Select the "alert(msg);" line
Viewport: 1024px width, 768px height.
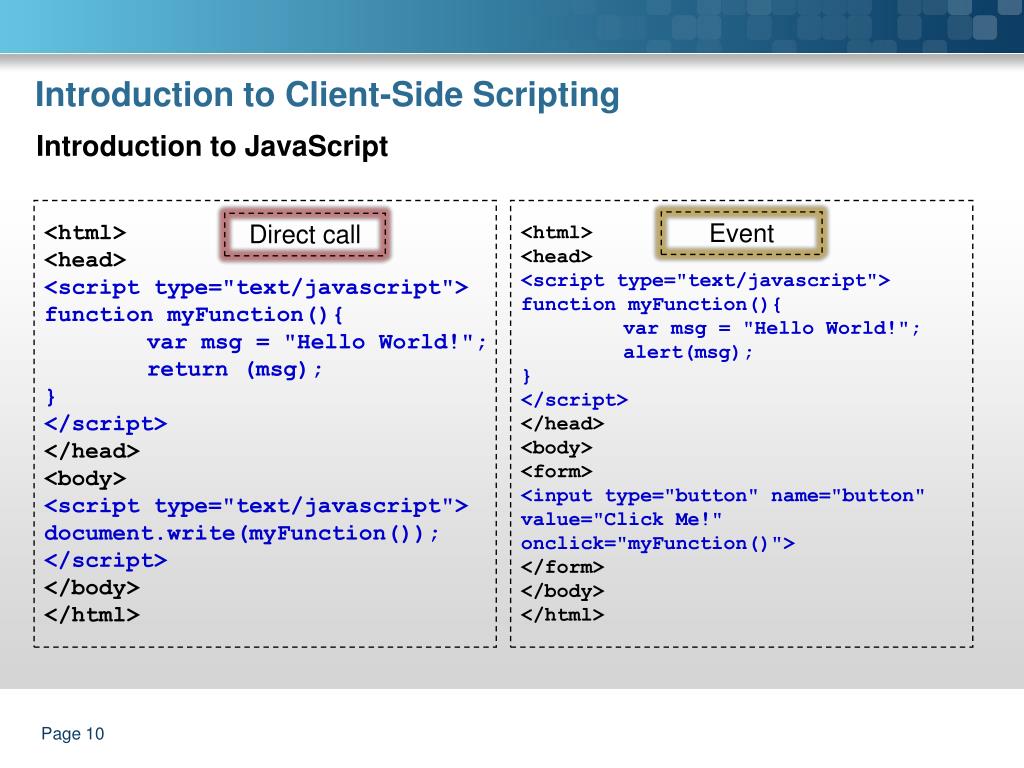688,353
